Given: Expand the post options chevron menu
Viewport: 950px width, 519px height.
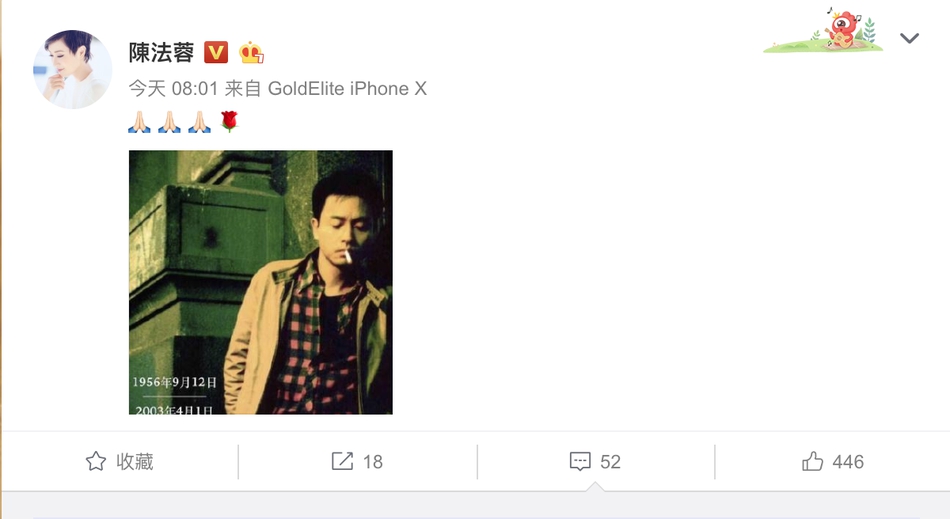Looking at the screenshot, I should (909, 38).
